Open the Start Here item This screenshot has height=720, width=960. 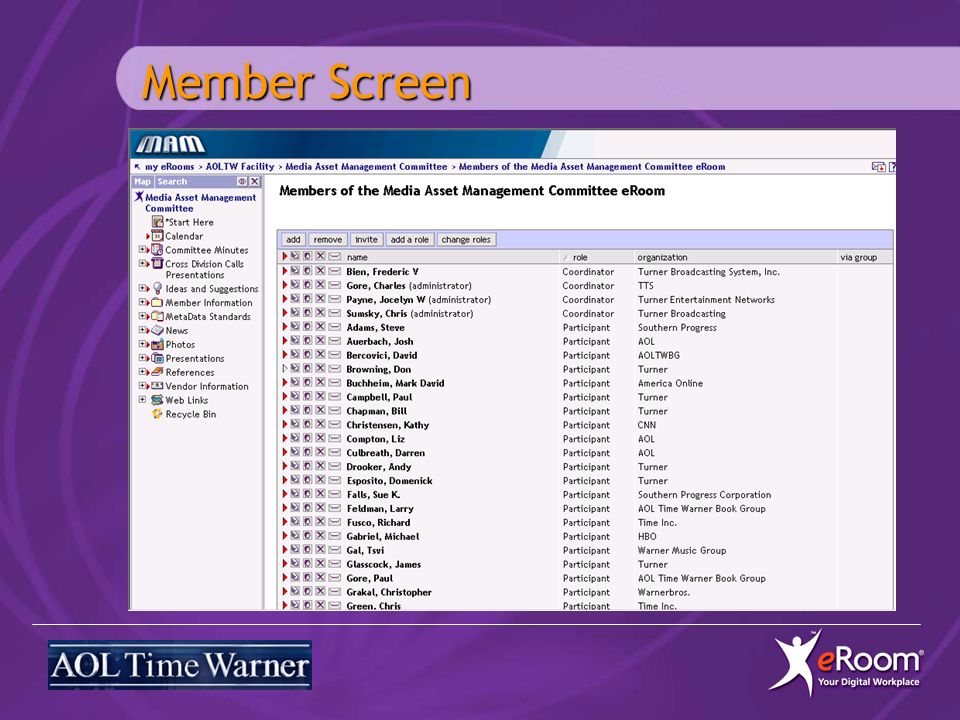coord(190,222)
